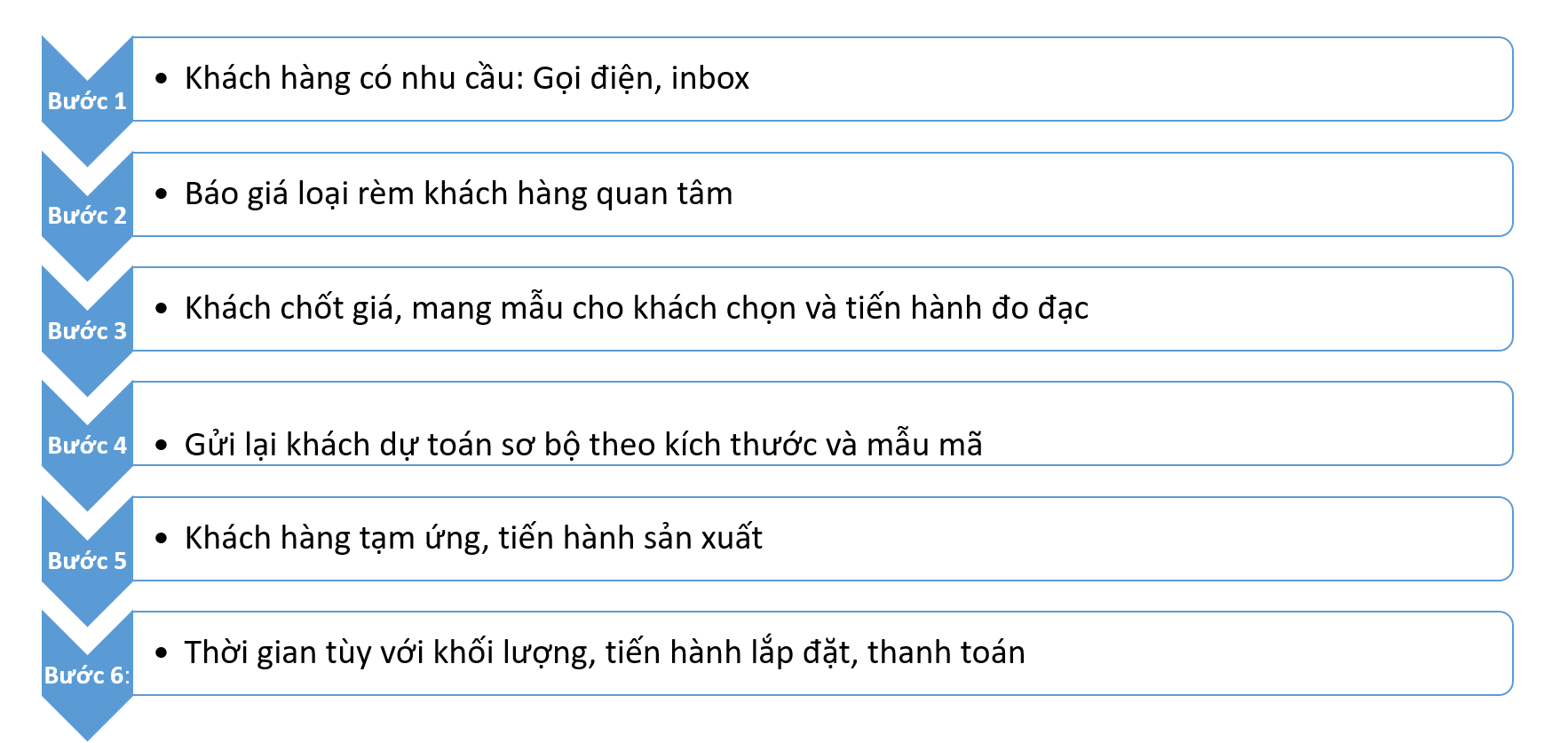Screen dimensions: 1568x743
Task: Click the bullet before 'Khách hàng tạm ứng'
Action: click(x=161, y=539)
